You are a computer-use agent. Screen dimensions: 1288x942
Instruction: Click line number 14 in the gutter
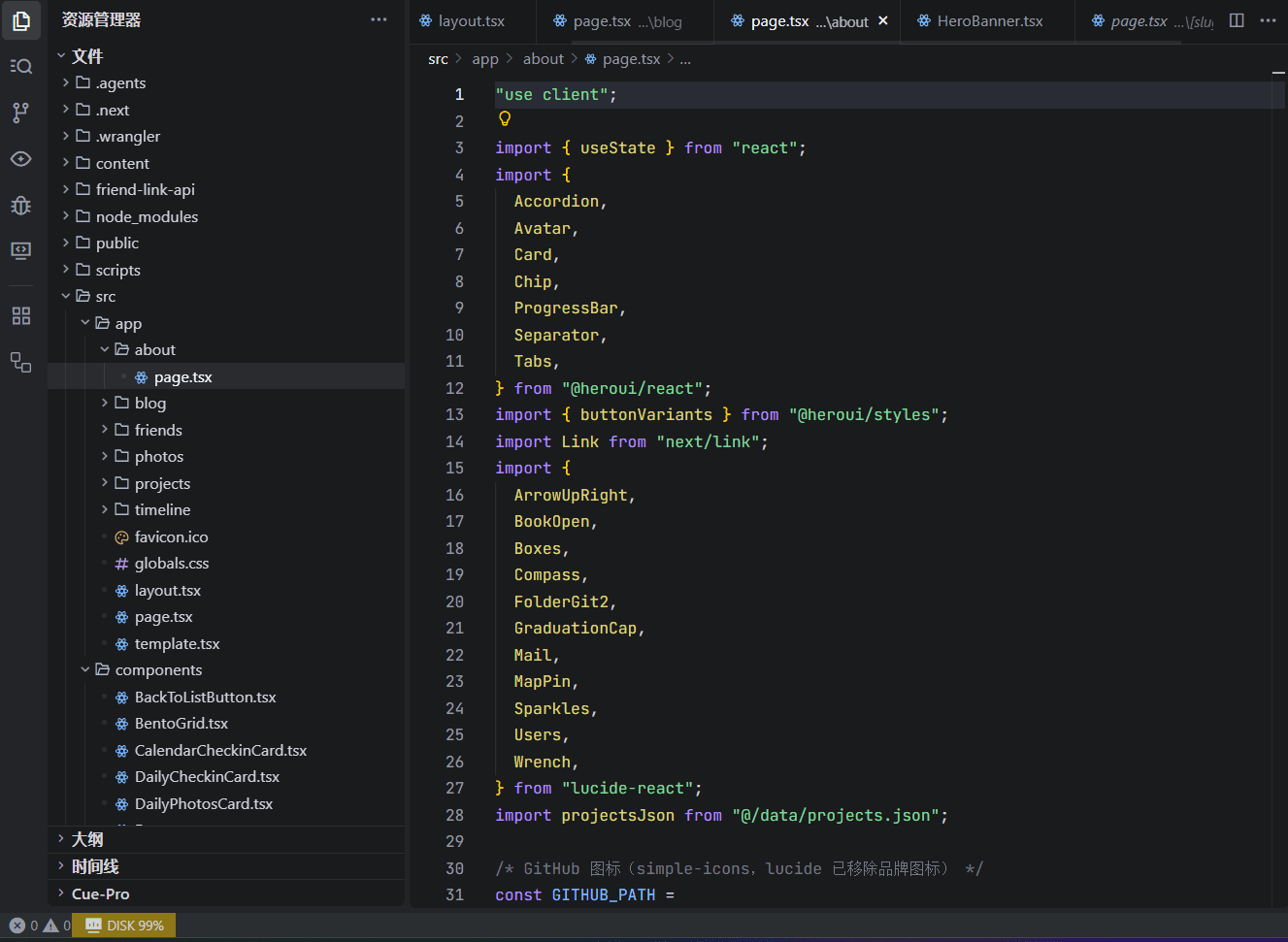click(454, 441)
